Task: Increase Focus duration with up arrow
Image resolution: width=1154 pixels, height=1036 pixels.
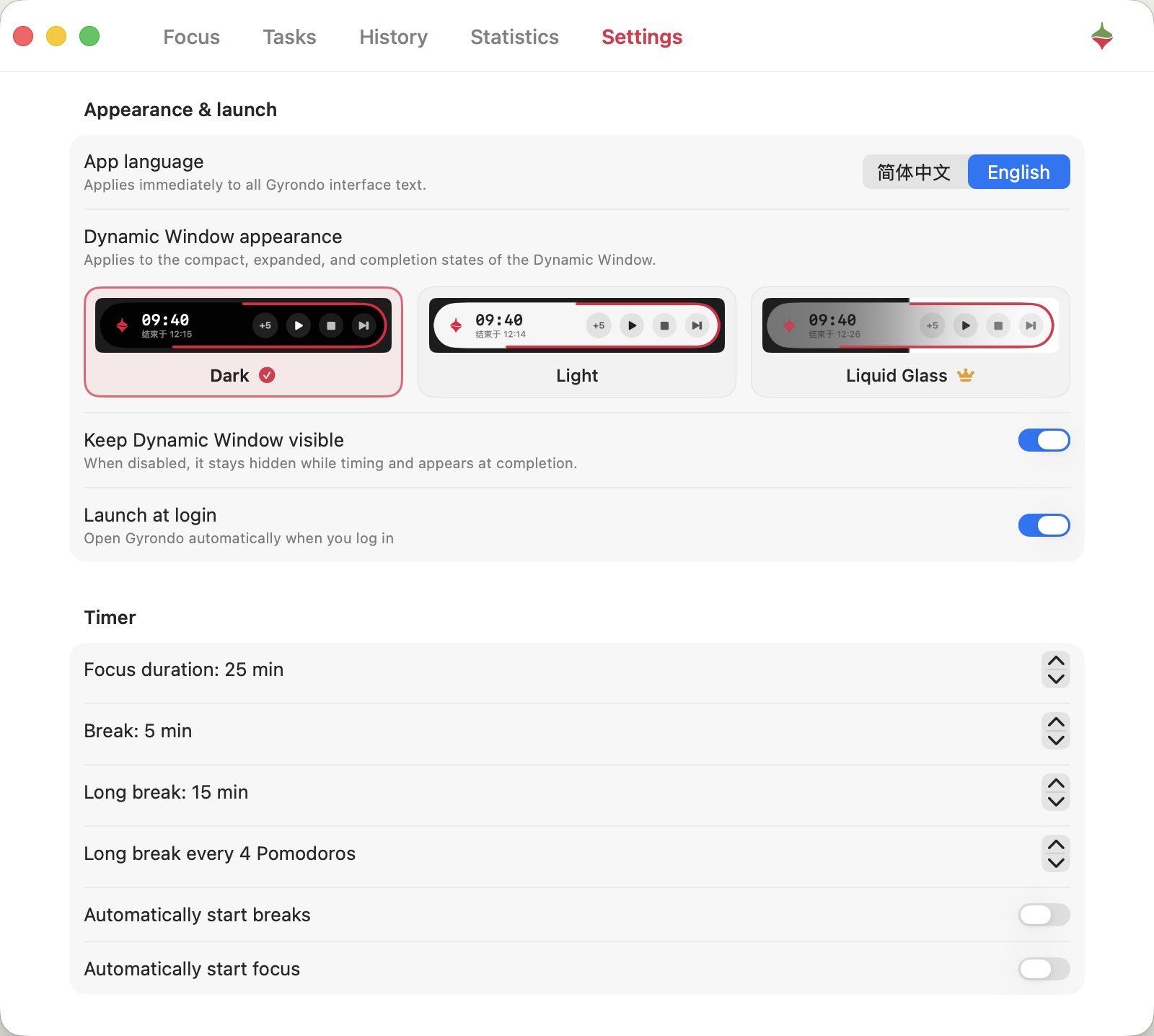Action: 1056,661
